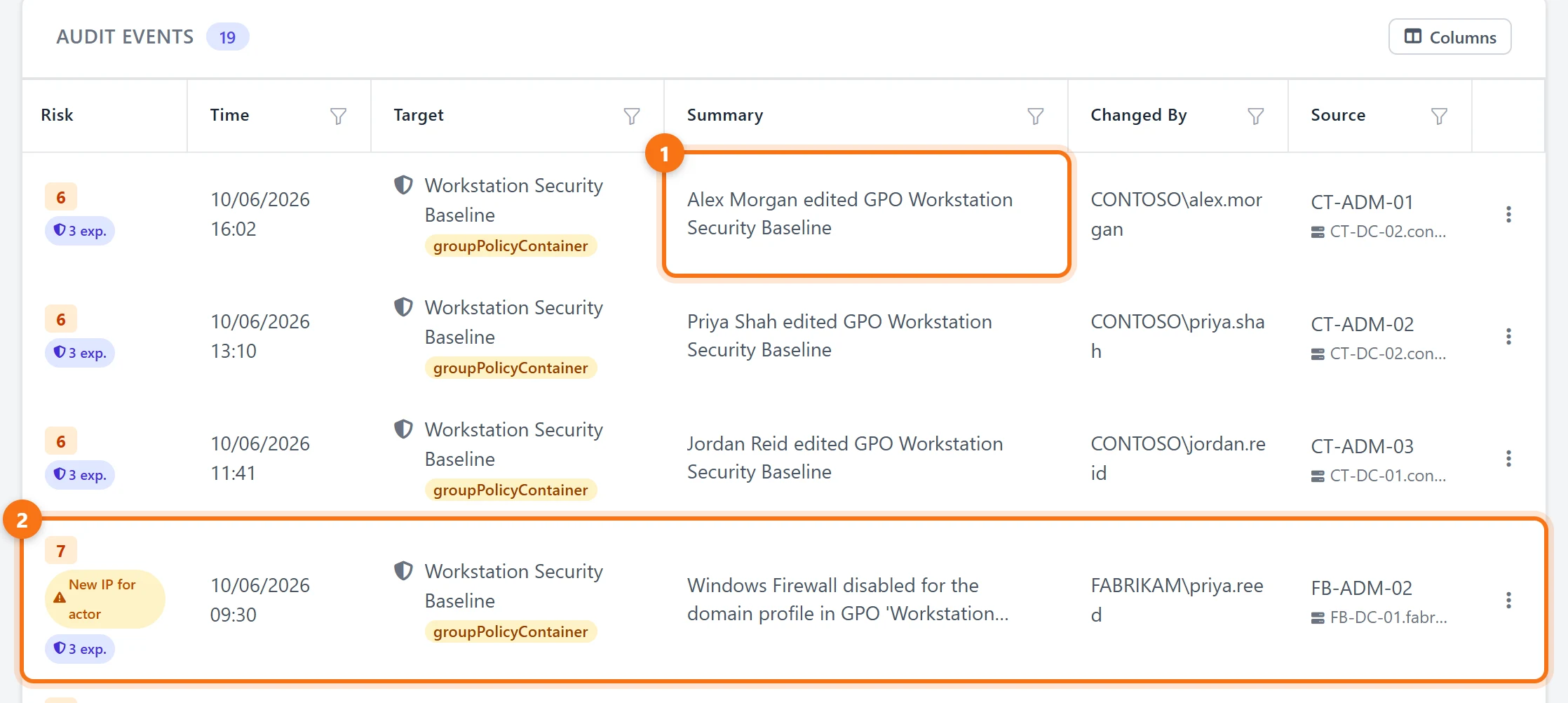Viewport: 1568px width, 703px height.
Task: Click the Summary column header label
Action: [725, 115]
